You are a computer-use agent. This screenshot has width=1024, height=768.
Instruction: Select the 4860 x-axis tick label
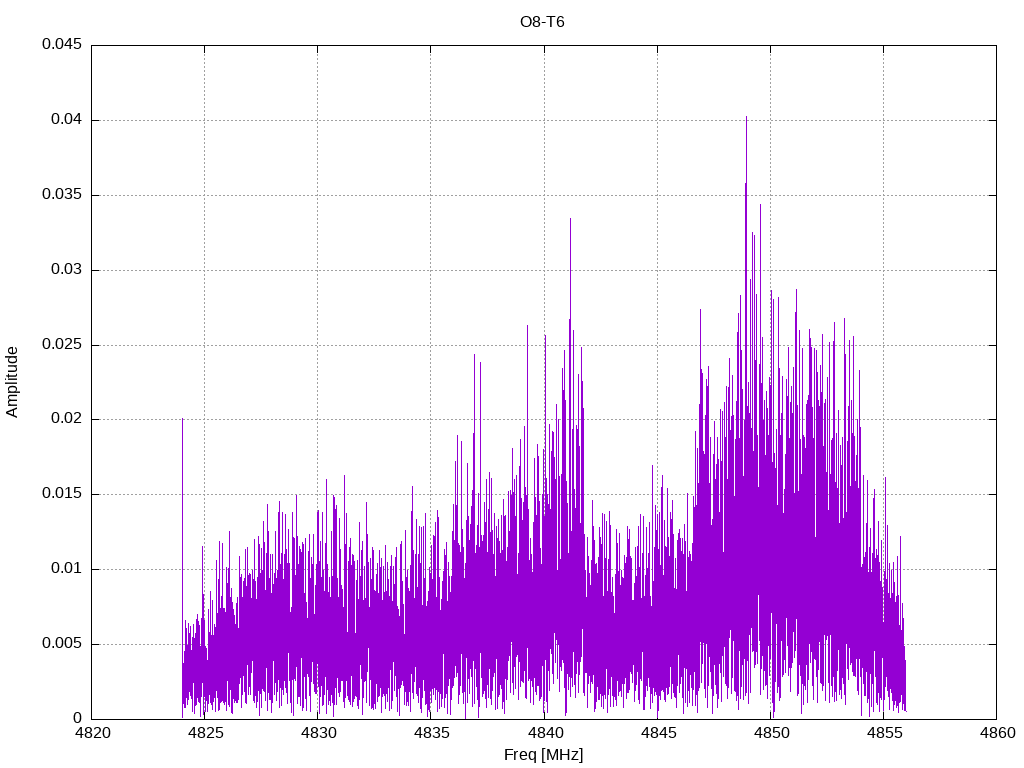(996, 733)
